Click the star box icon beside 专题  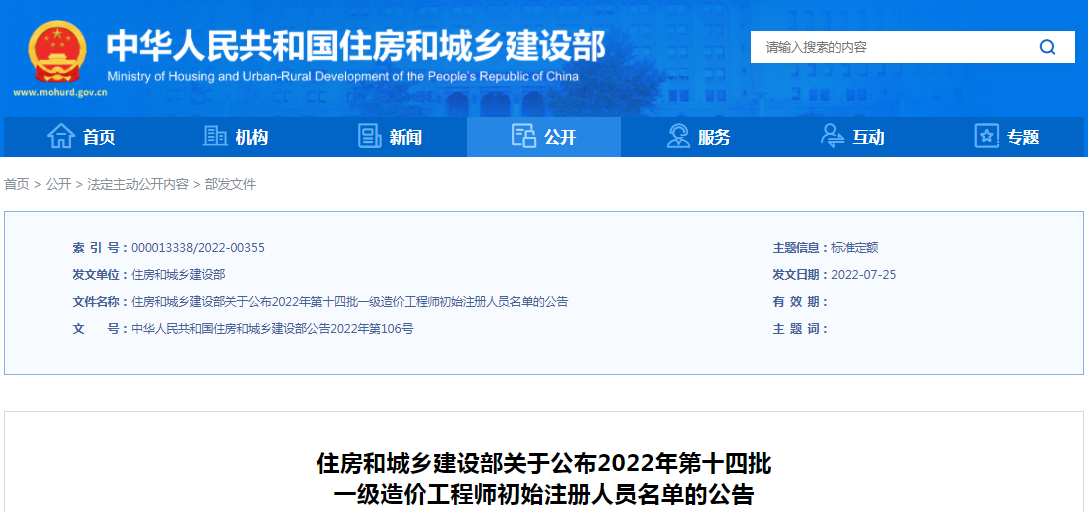987,136
